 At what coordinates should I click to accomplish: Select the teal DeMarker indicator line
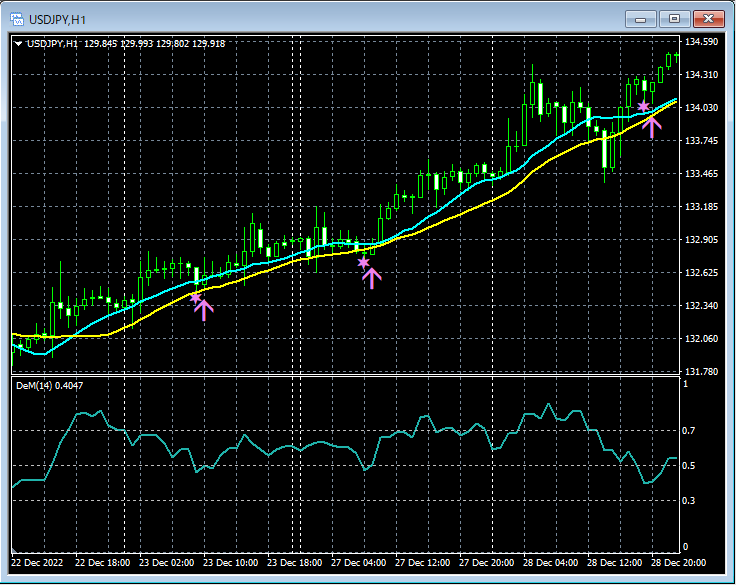301,445
